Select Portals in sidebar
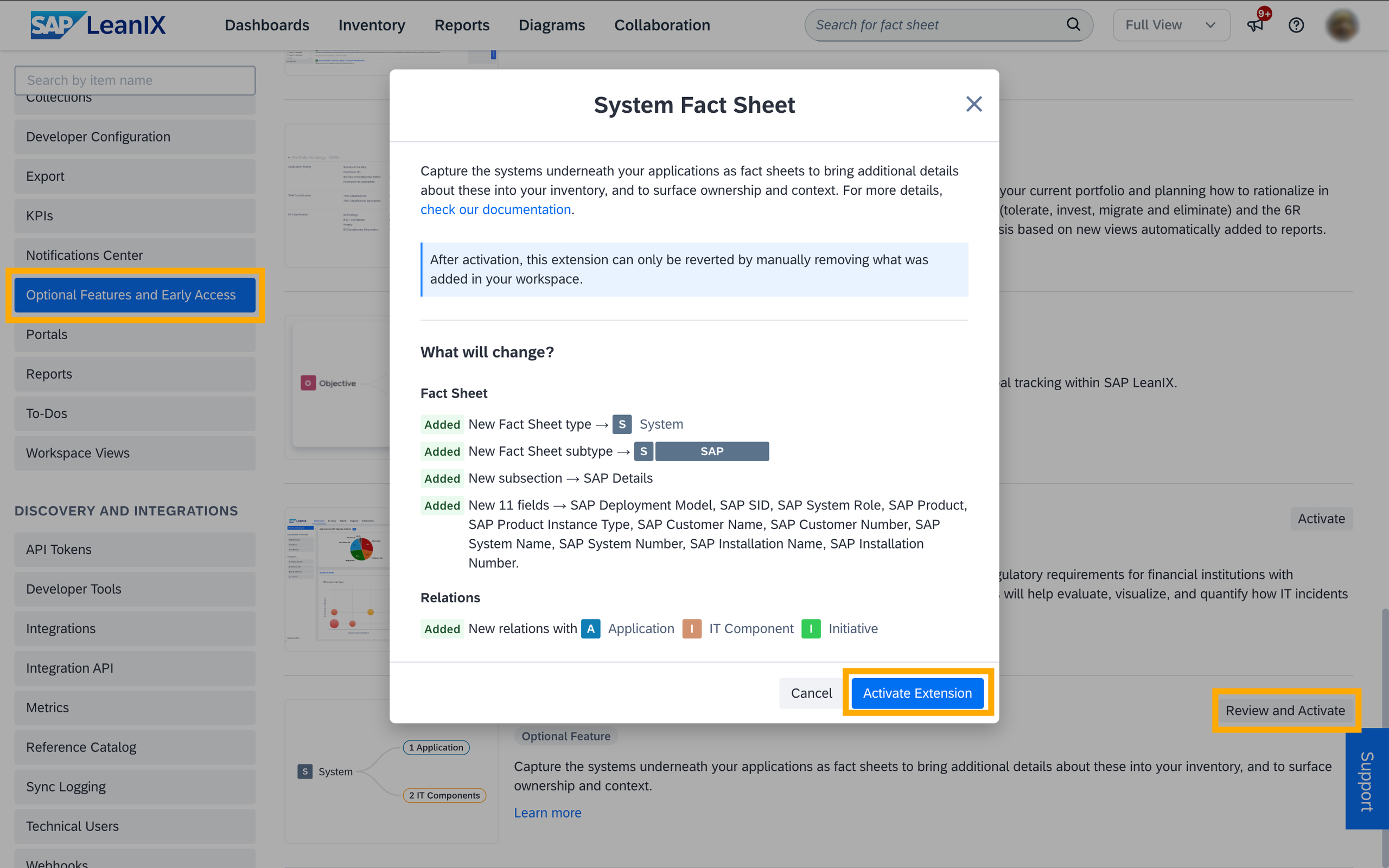This screenshot has height=868, width=1389. [135, 334]
